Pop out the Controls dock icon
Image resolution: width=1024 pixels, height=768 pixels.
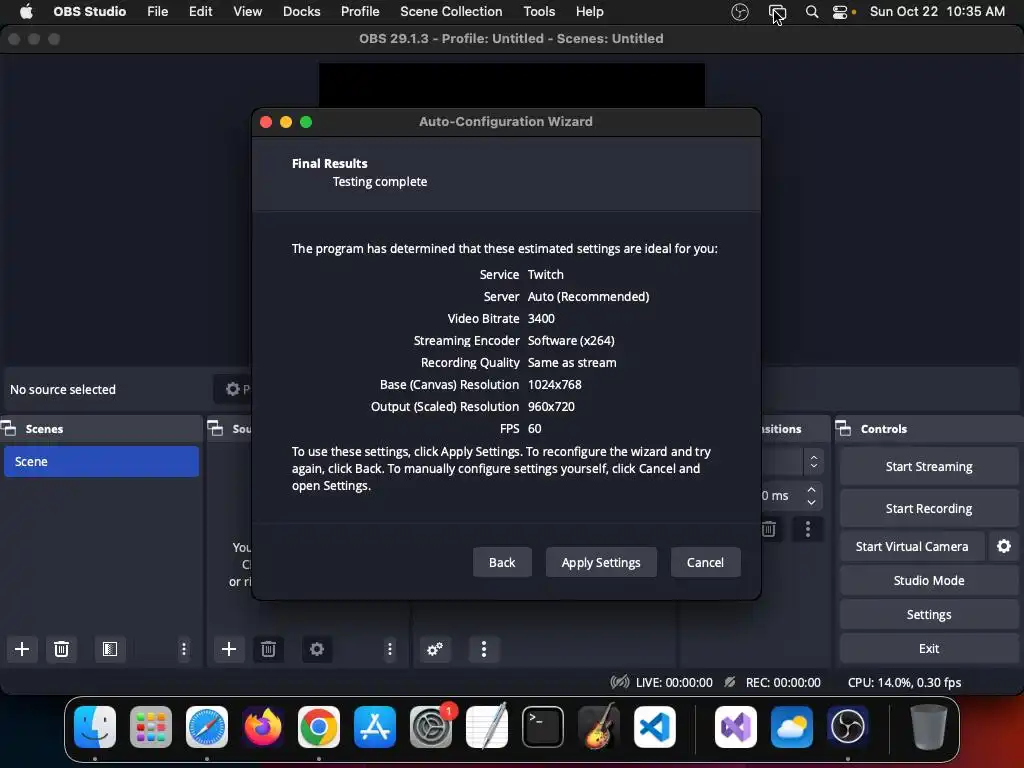coord(843,428)
